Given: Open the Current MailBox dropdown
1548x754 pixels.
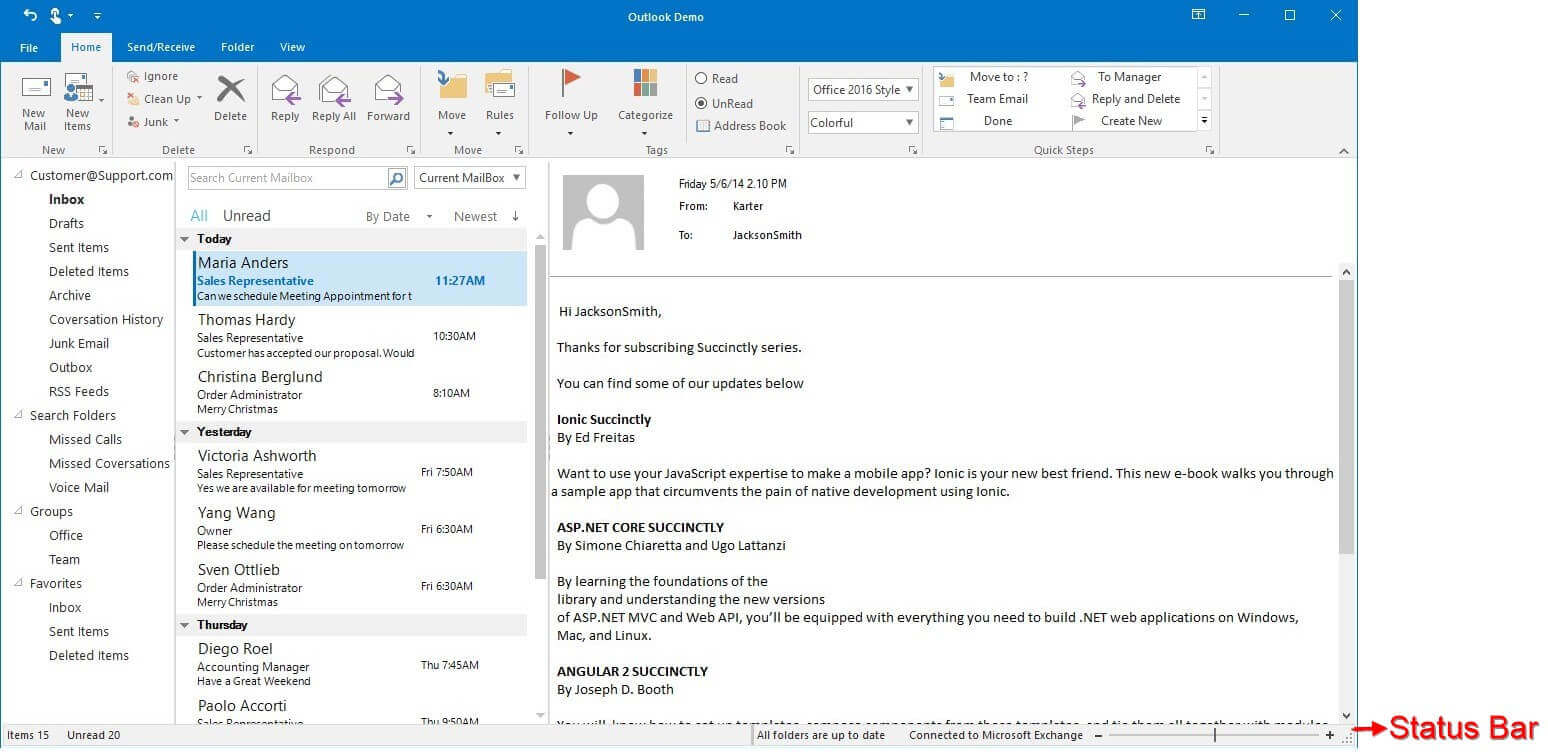Looking at the screenshot, I should [470, 178].
